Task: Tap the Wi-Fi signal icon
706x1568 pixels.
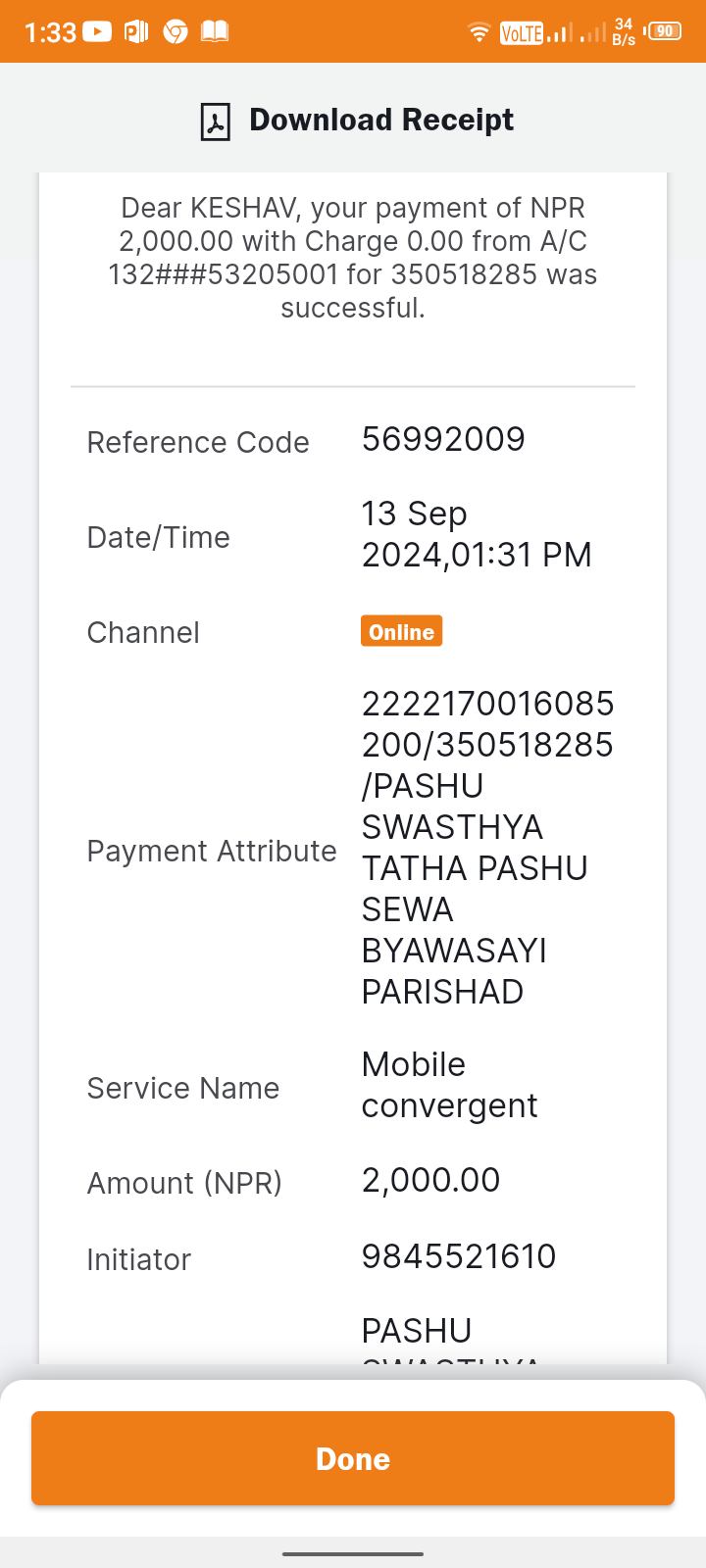Action: click(479, 32)
